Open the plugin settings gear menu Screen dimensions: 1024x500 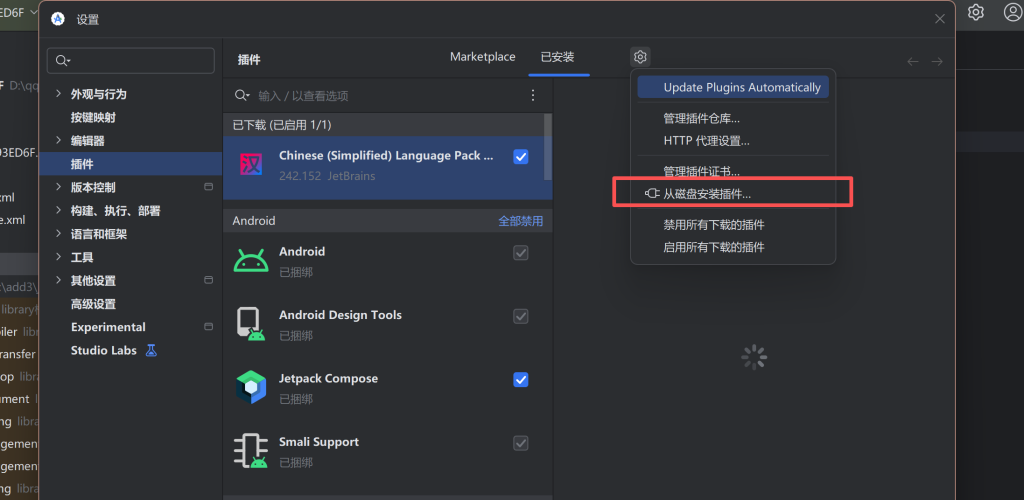point(640,57)
